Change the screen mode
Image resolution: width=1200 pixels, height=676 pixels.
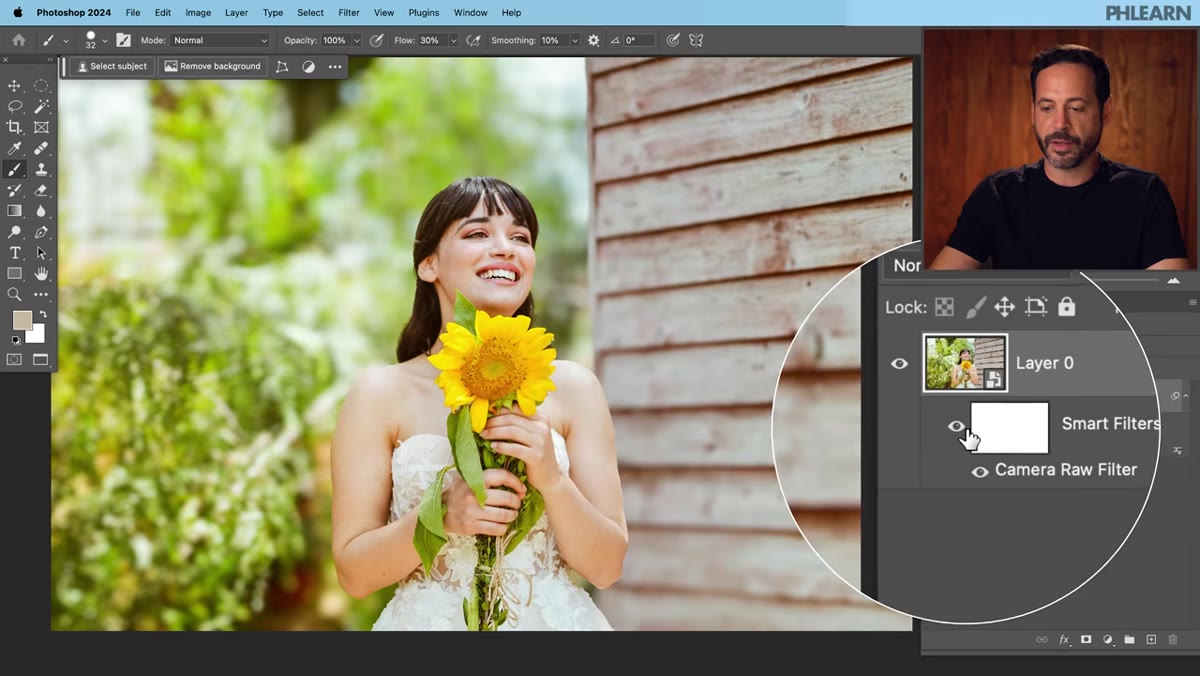pos(41,360)
